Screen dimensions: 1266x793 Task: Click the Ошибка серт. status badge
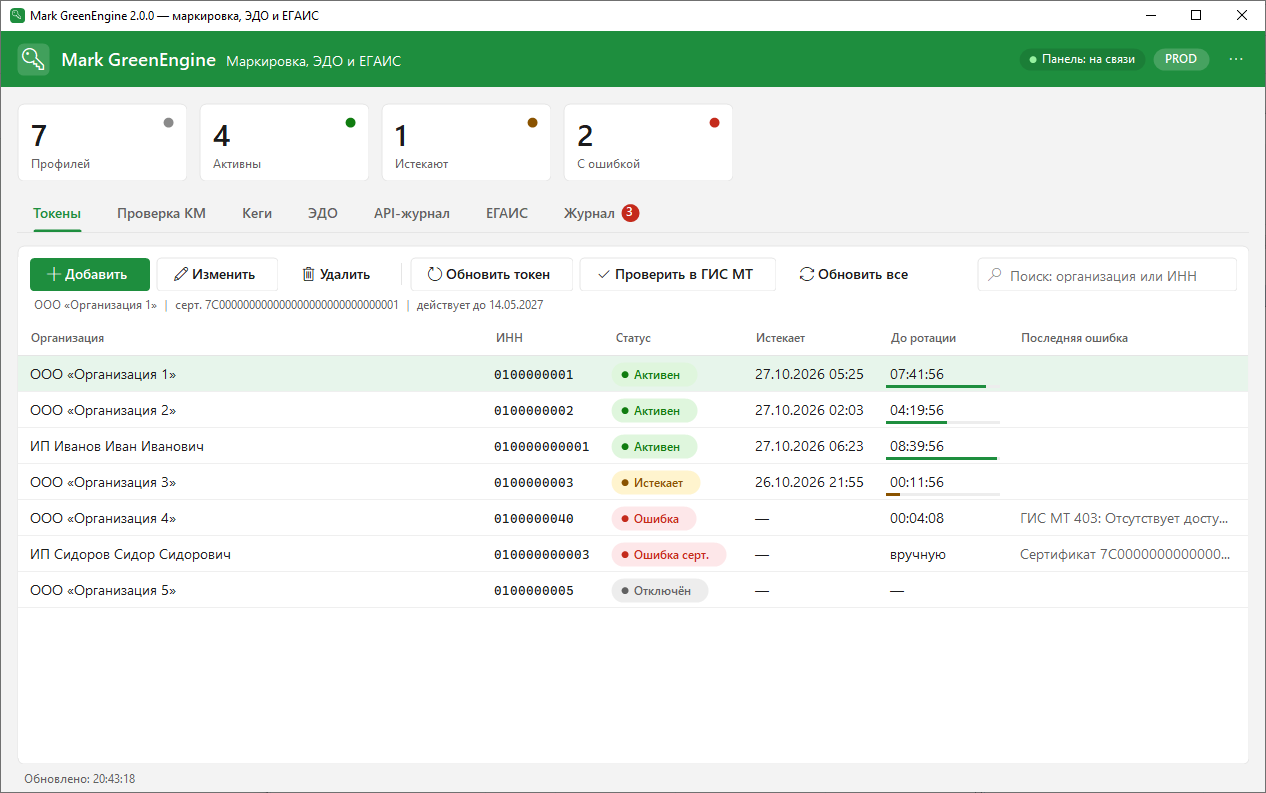coord(669,554)
